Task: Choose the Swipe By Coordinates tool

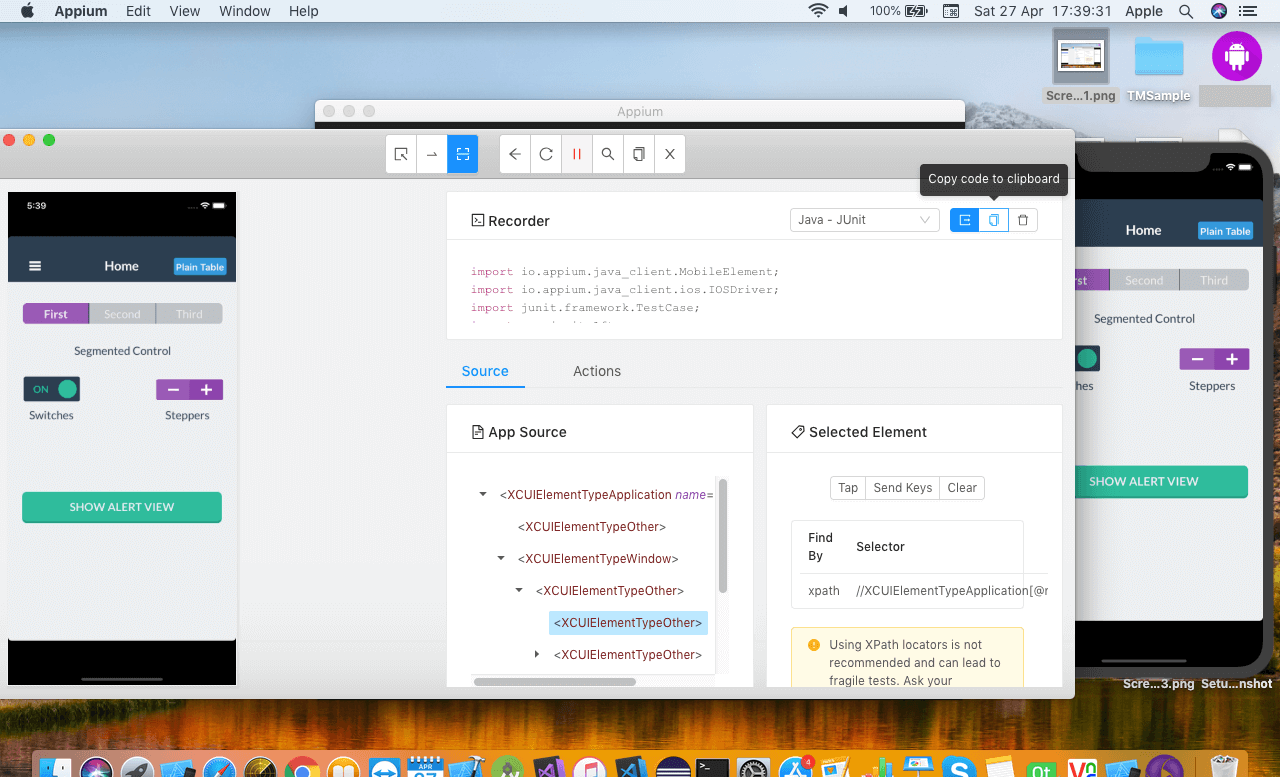Action: tap(432, 154)
